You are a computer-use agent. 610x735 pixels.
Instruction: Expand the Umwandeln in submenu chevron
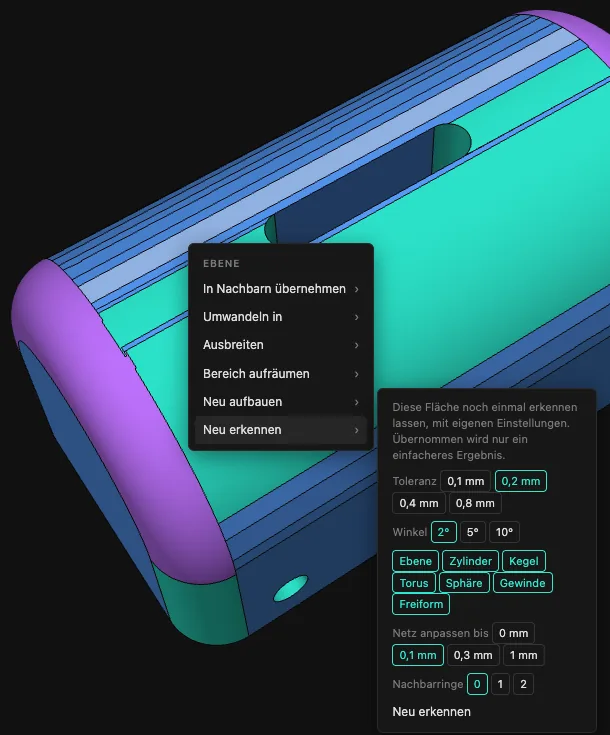tap(356, 317)
